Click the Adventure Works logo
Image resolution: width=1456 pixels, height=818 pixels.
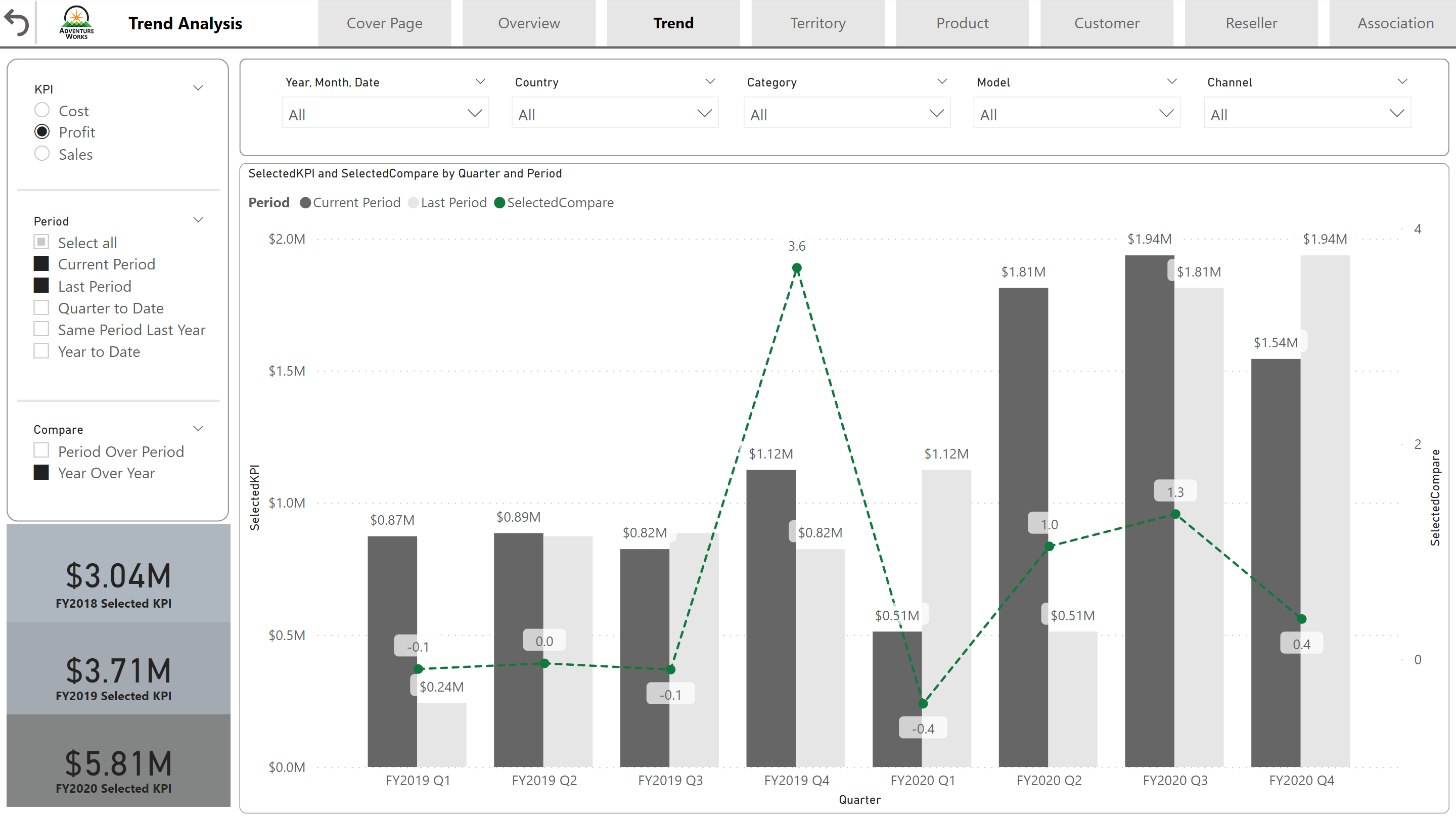(x=76, y=23)
